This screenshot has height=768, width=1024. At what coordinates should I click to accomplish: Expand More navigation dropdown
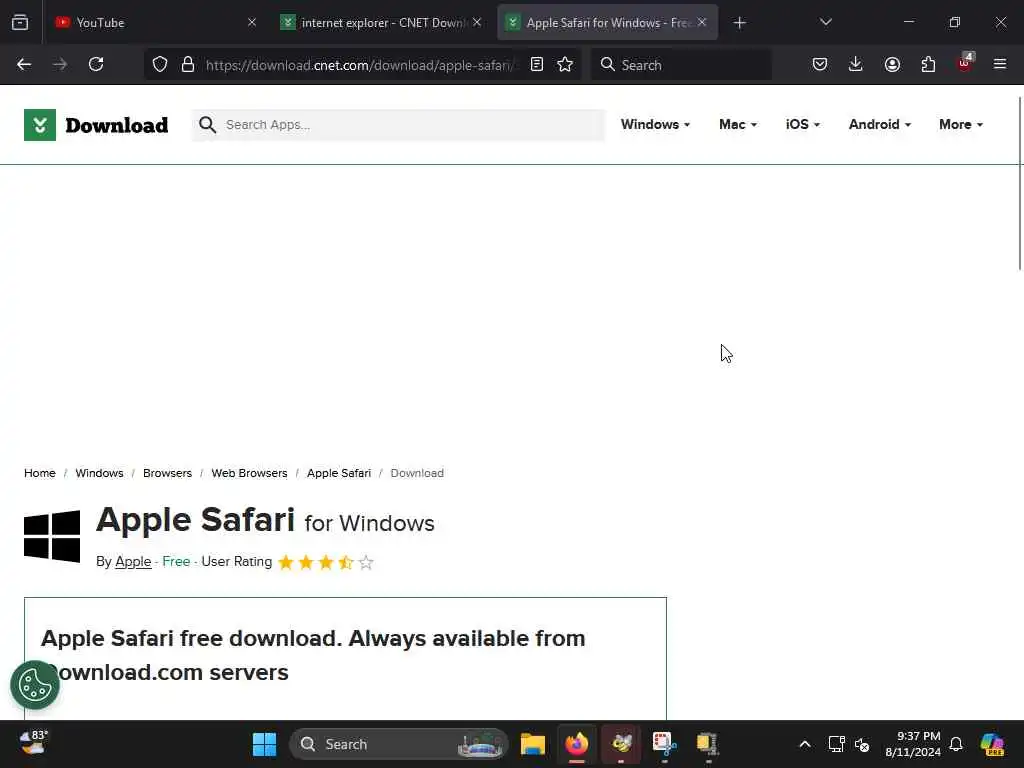click(961, 125)
